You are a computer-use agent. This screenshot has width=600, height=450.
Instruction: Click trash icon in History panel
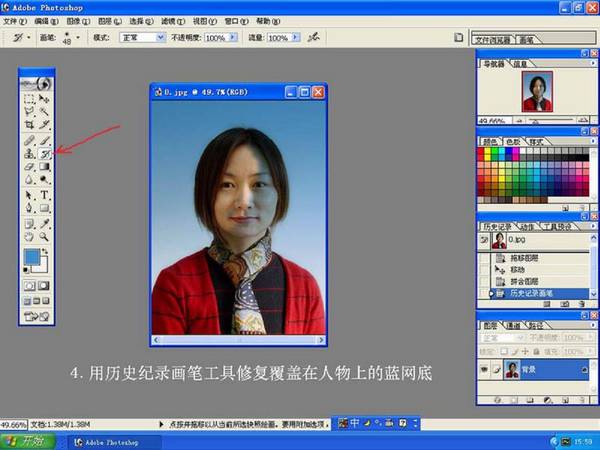[x=582, y=304]
